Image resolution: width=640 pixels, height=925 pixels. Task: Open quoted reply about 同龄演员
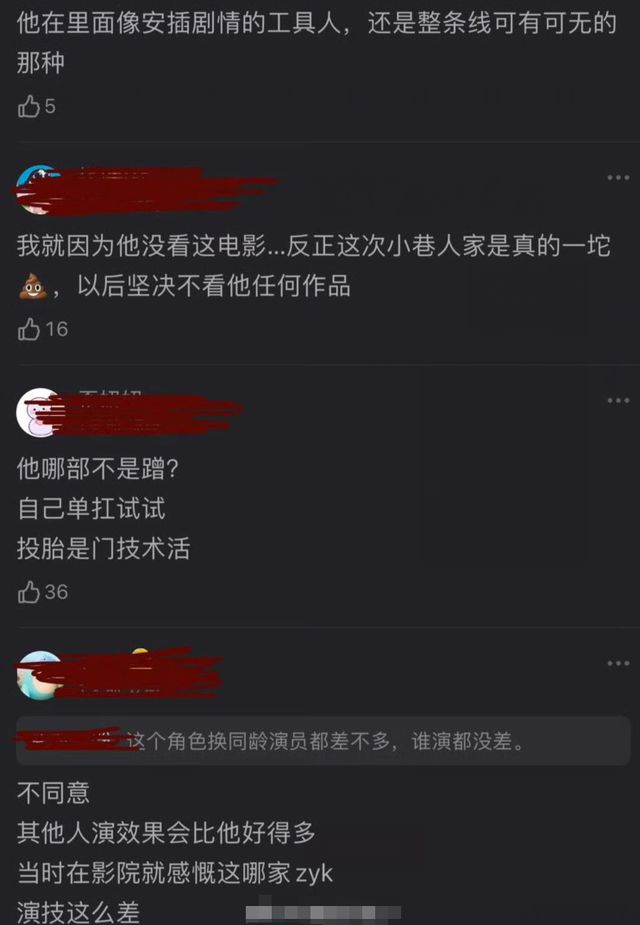(x=323, y=741)
